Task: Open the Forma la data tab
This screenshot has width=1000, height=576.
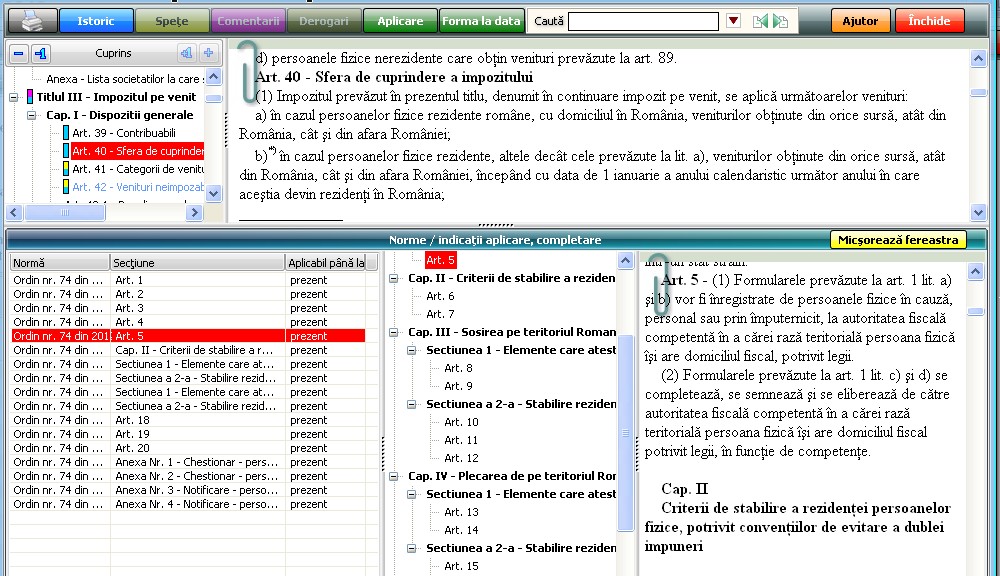Action: pyautogui.click(x=482, y=21)
